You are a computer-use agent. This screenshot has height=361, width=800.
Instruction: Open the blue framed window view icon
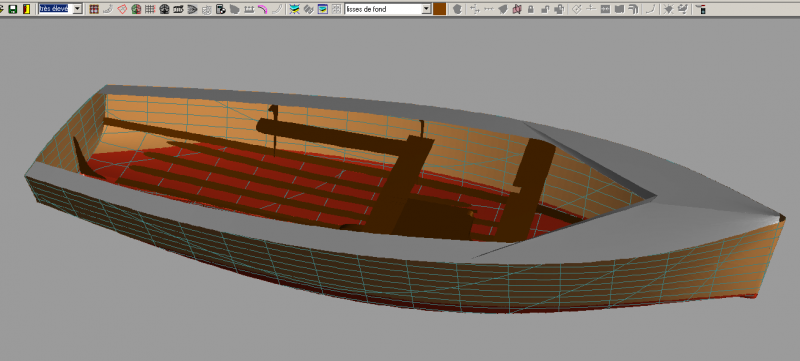pyautogui.click(x=322, y=9)
